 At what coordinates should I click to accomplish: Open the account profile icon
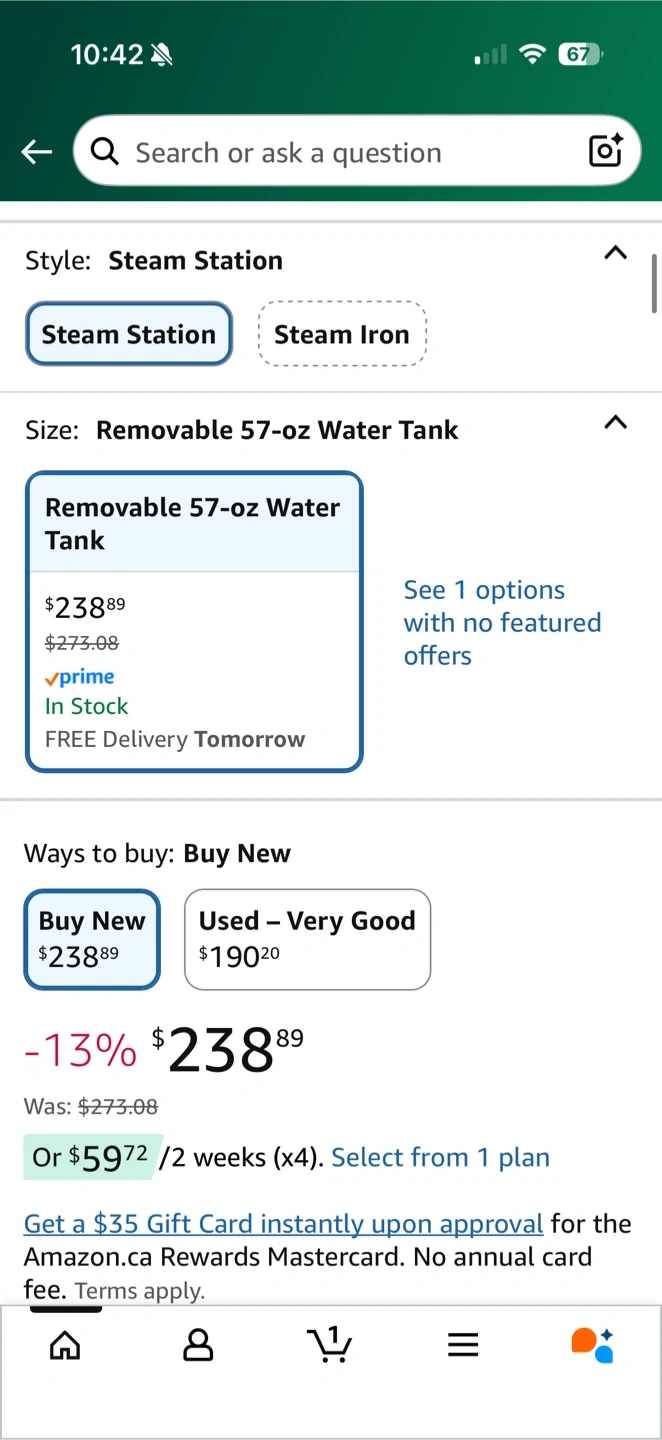[x=198, y=1345]
